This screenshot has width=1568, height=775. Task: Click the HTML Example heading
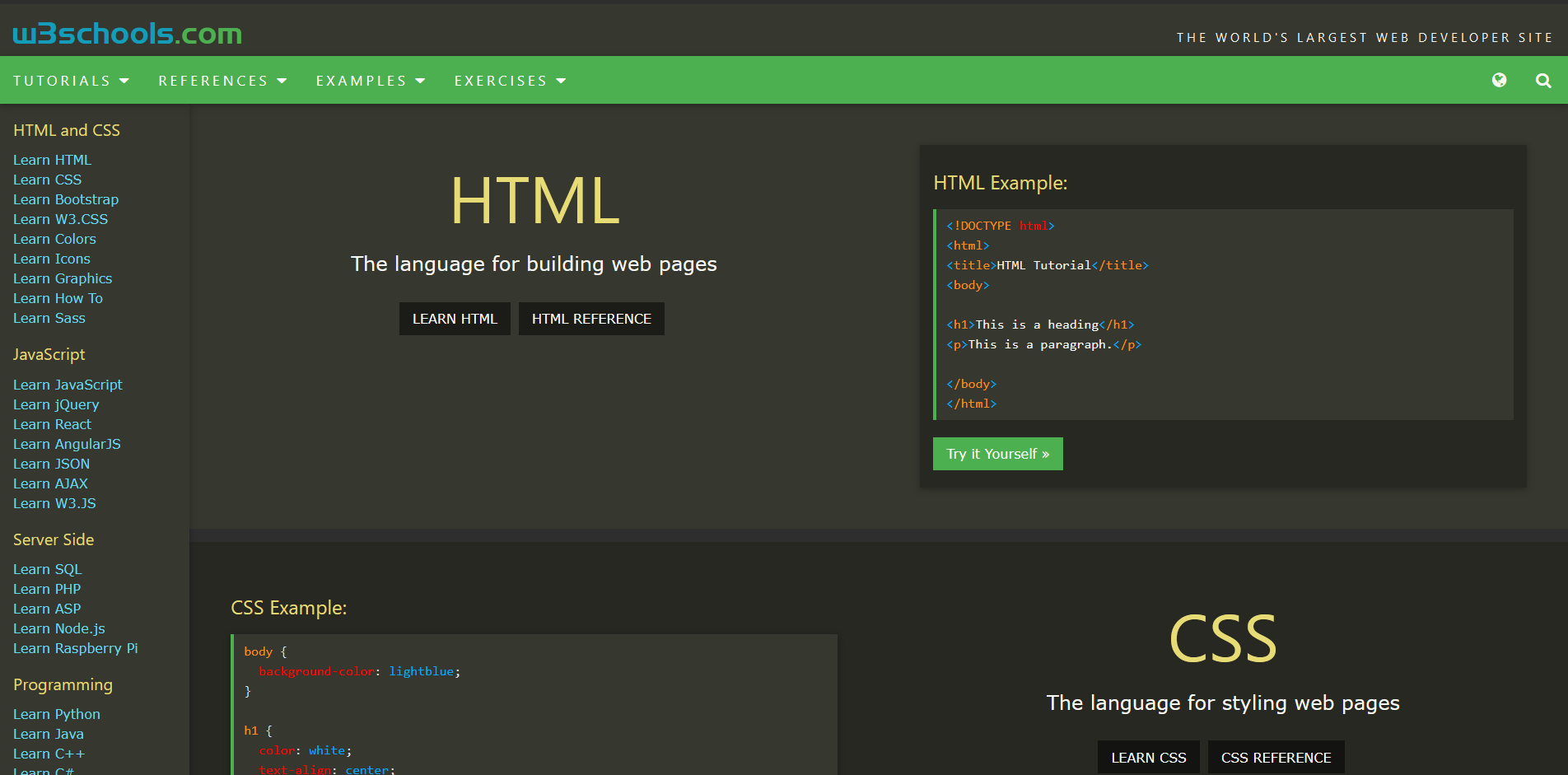click(x=1000, y=183)
